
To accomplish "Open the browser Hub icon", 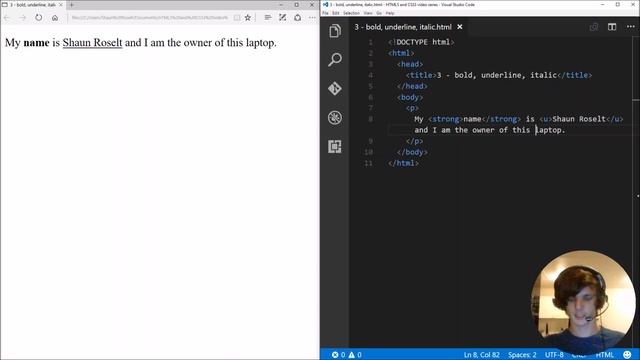I will pyautogui.click(x=268, y=18).
